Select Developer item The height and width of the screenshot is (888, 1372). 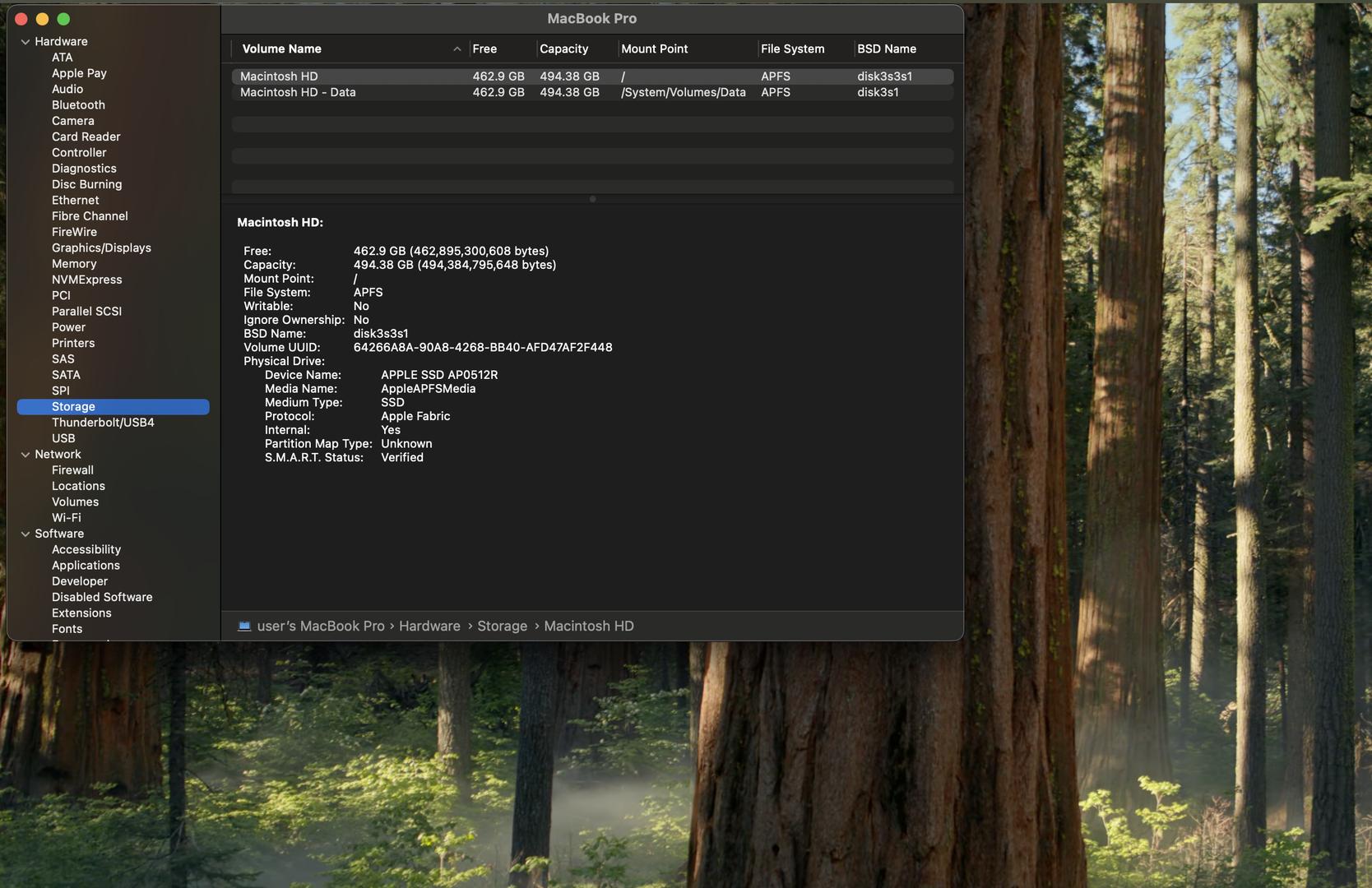click(x=80, y=581)
